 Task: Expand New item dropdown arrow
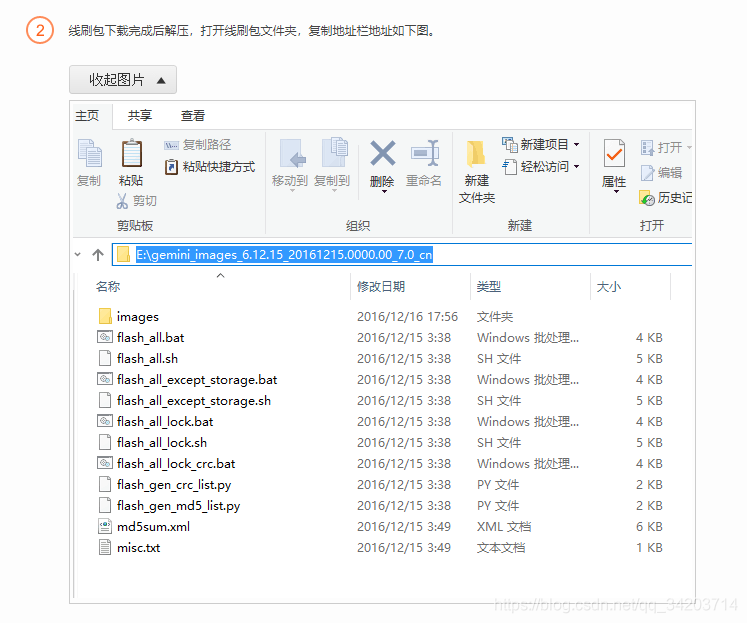[576, 144]
